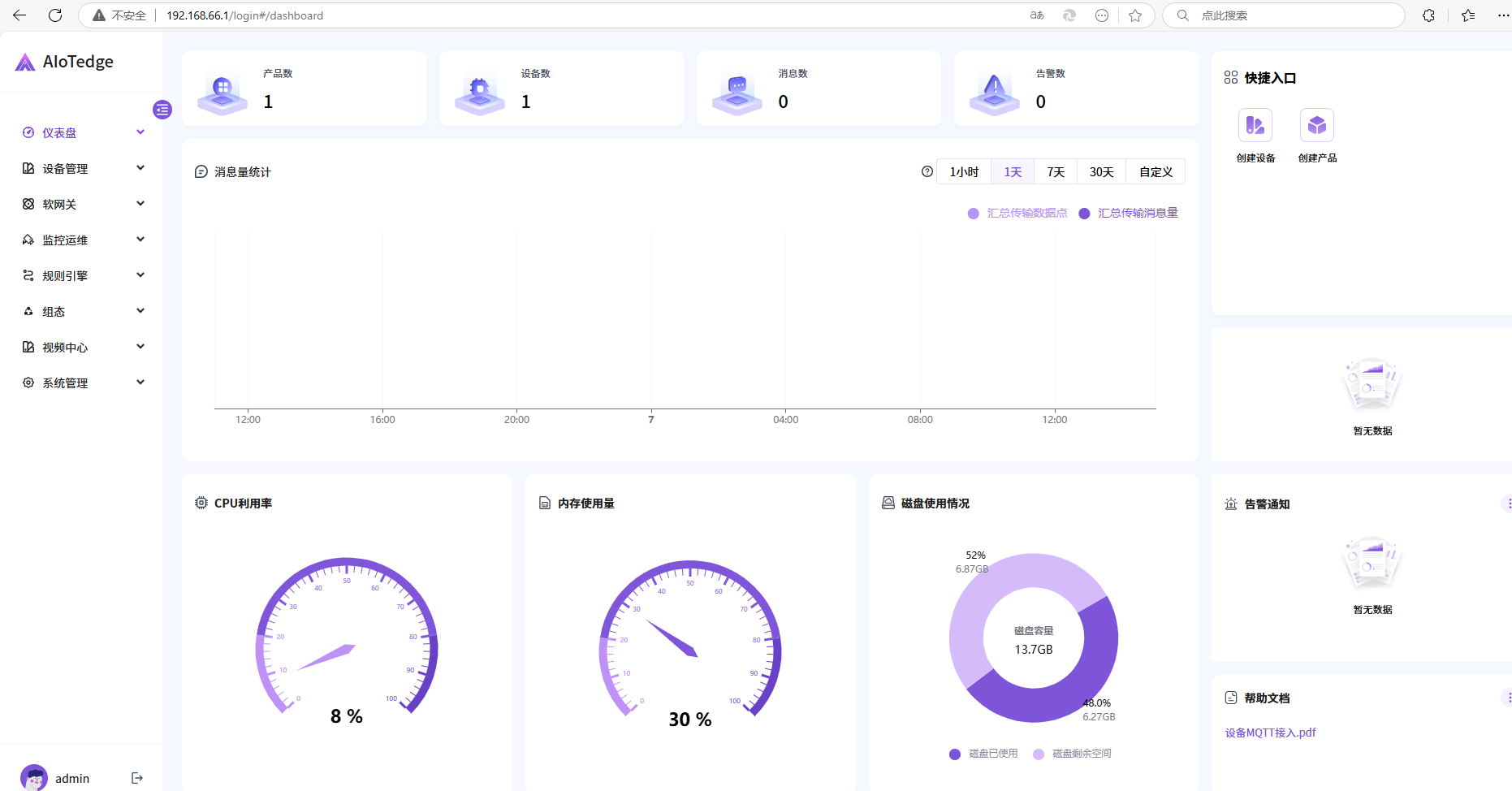Toggle 磁盘已使用 legend in disk chart
Viewport: 1512px width, 791px height.
pos(983,754)
